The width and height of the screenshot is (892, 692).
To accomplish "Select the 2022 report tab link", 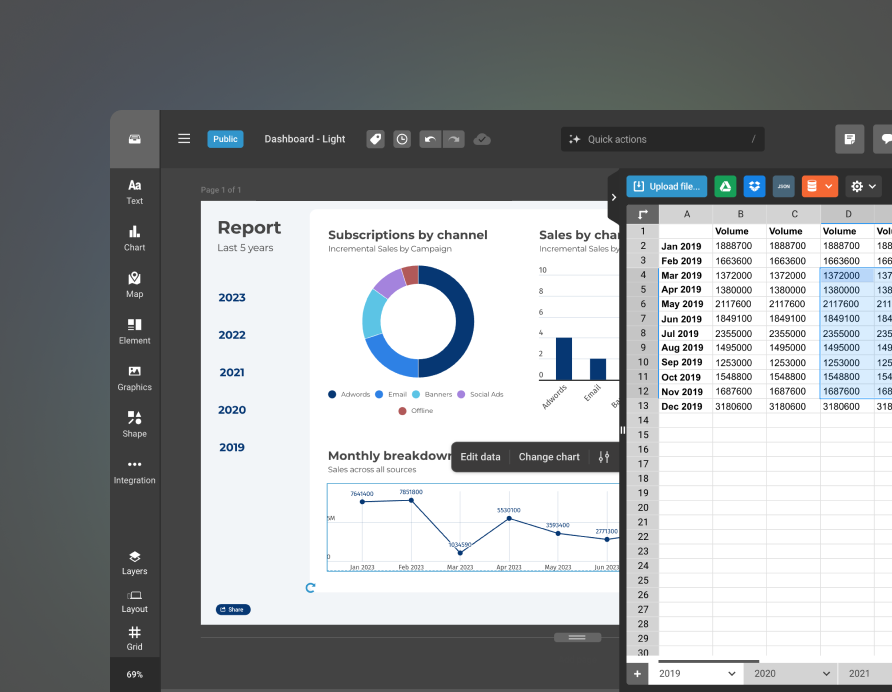I will (x=232, y=335).
